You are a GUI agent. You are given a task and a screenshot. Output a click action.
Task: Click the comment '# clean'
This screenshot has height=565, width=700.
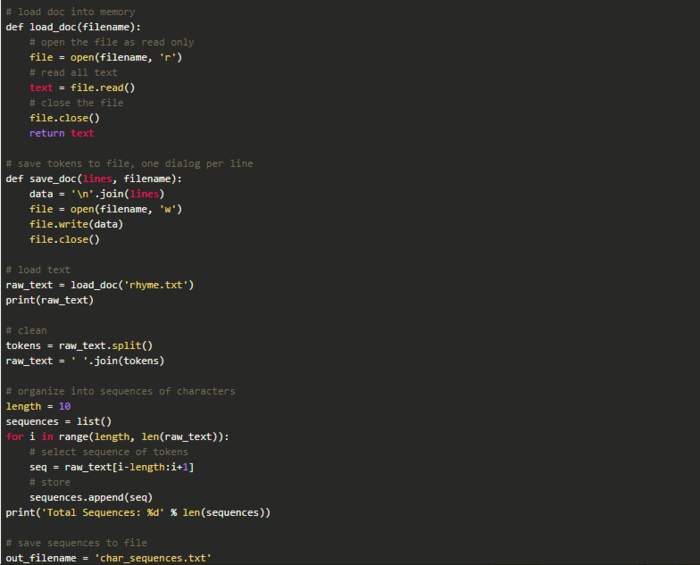pyautogui.click(x=26, y=331)
